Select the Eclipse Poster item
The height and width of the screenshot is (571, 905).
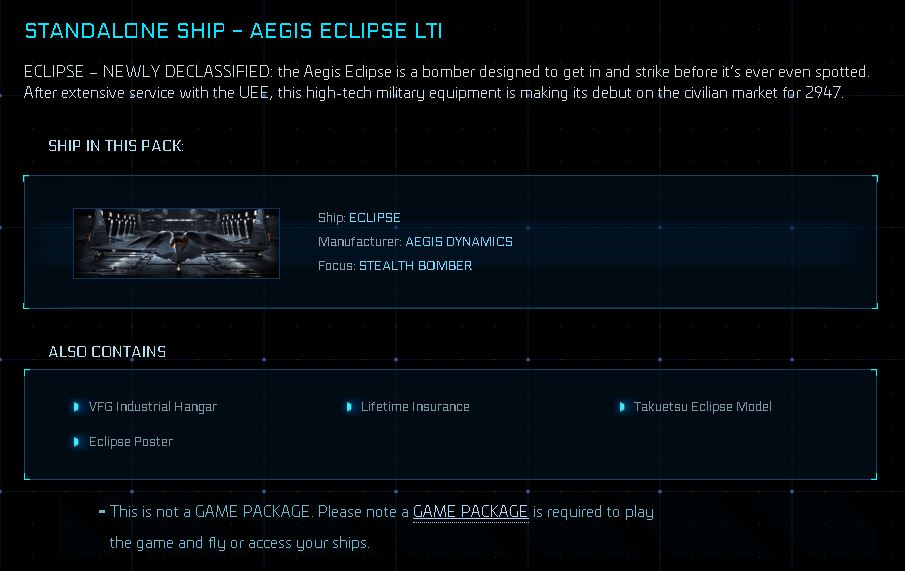click(x=131, y=442)
